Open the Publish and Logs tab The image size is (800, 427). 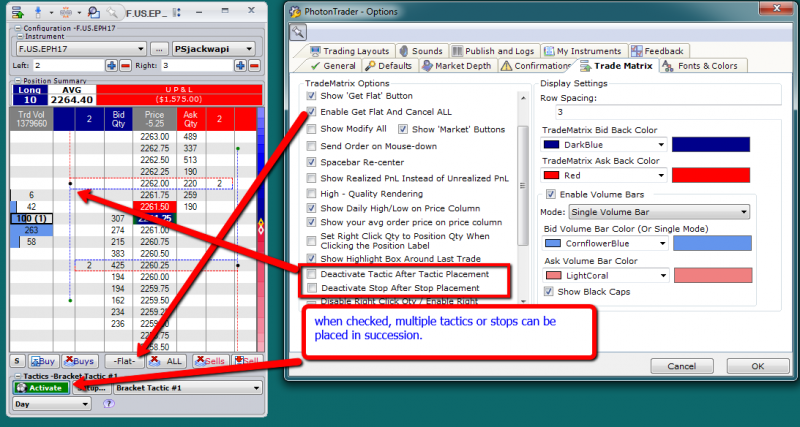tap(493, 51)
